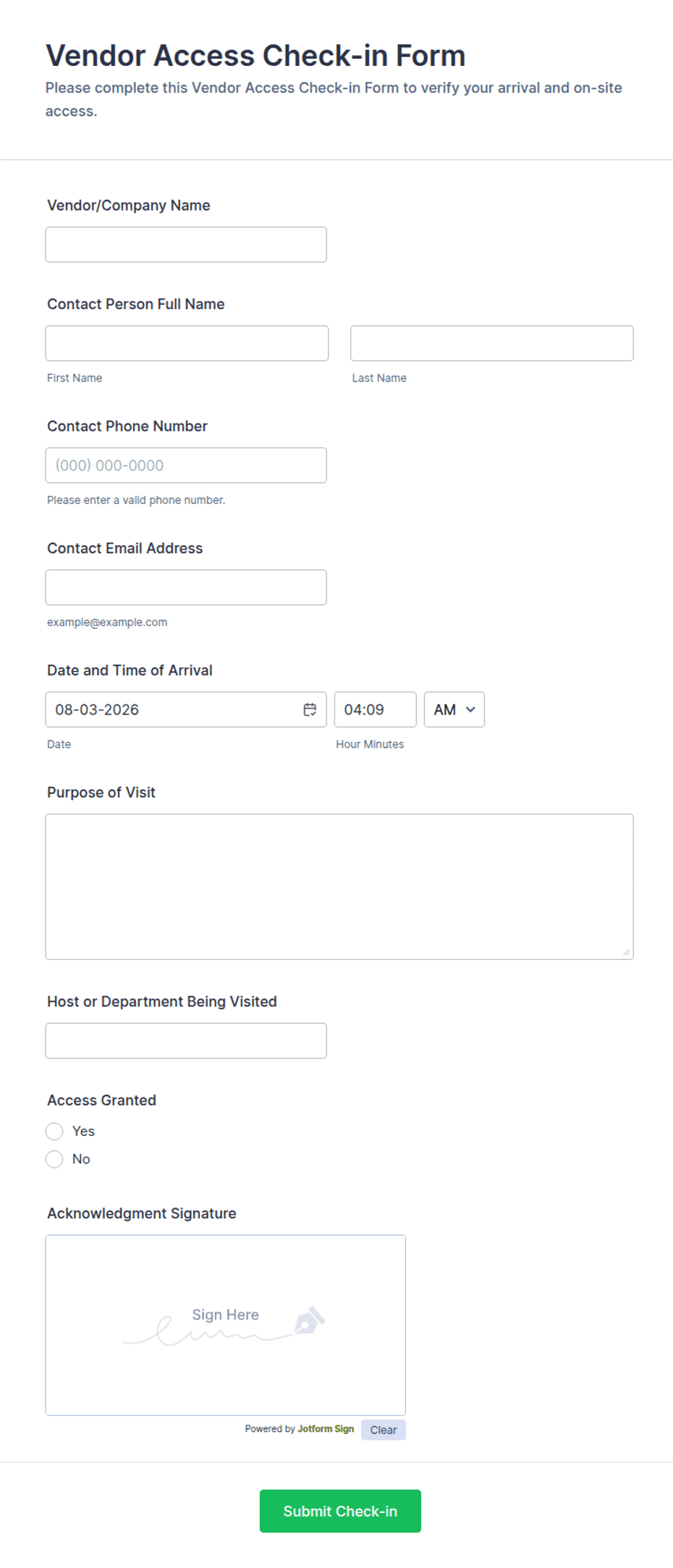Image resolution: width=673 pixels, height=1568 pixels.
Task: Click the Contact Email Address field
Action: tap(186, 587)
